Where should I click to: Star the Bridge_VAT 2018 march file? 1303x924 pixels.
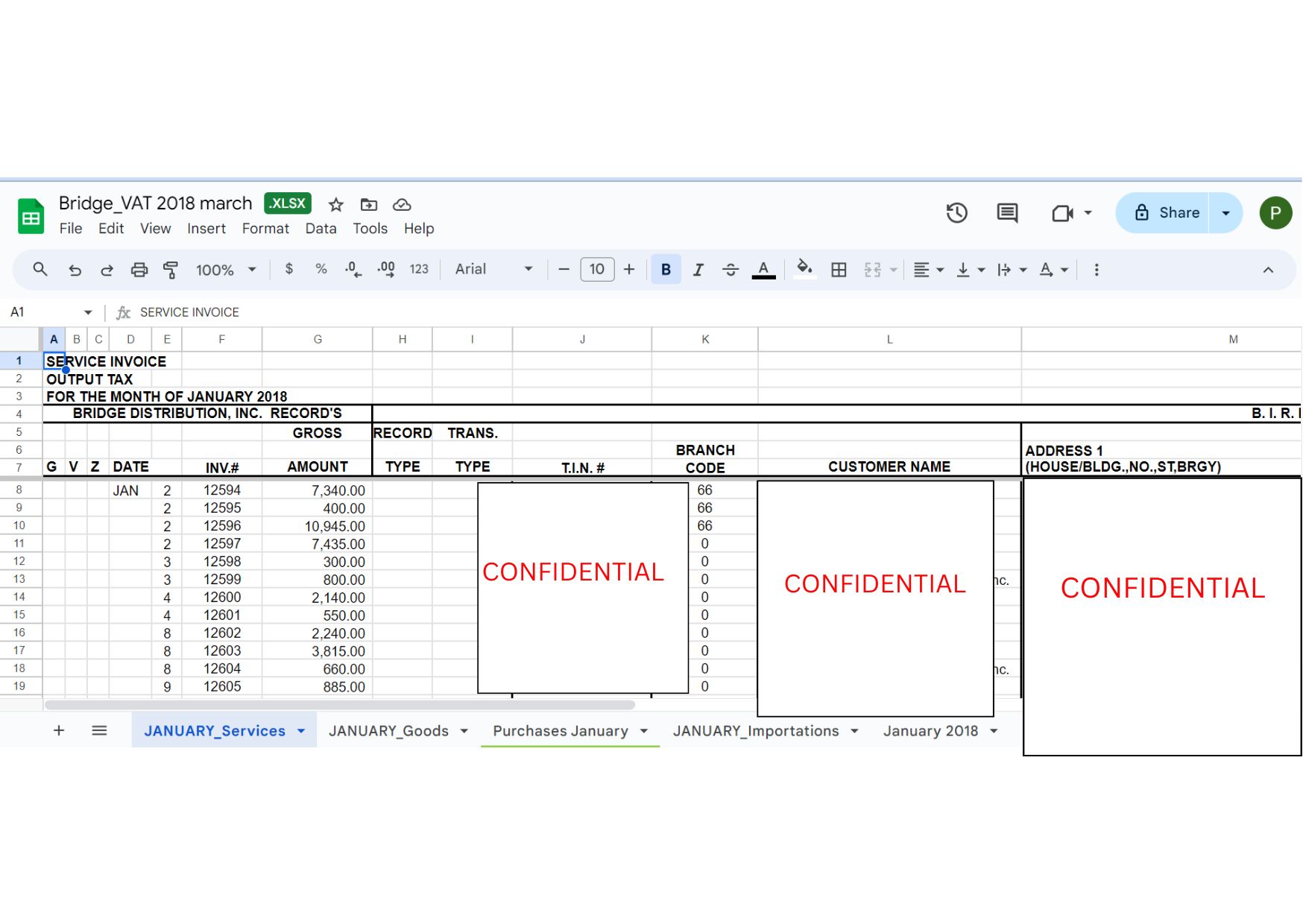coord(336,205)
